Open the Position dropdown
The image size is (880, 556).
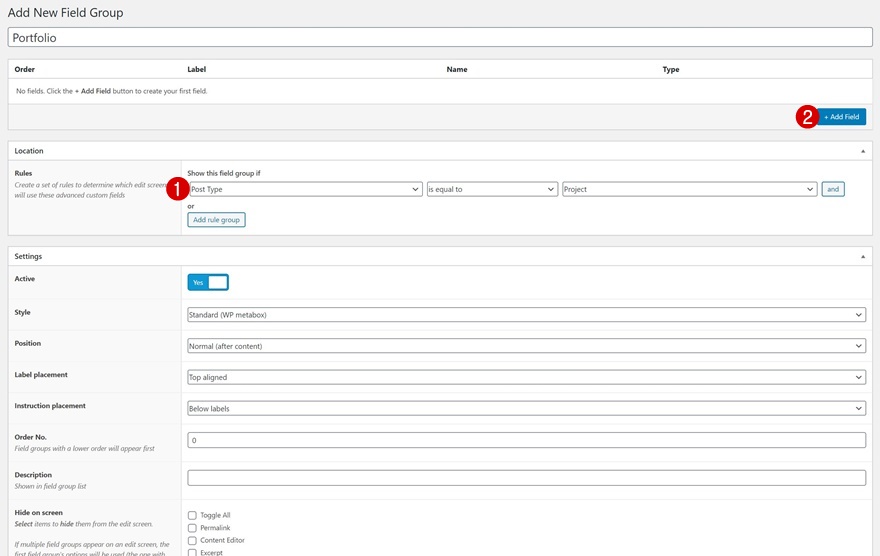click(x=526, y=346)
